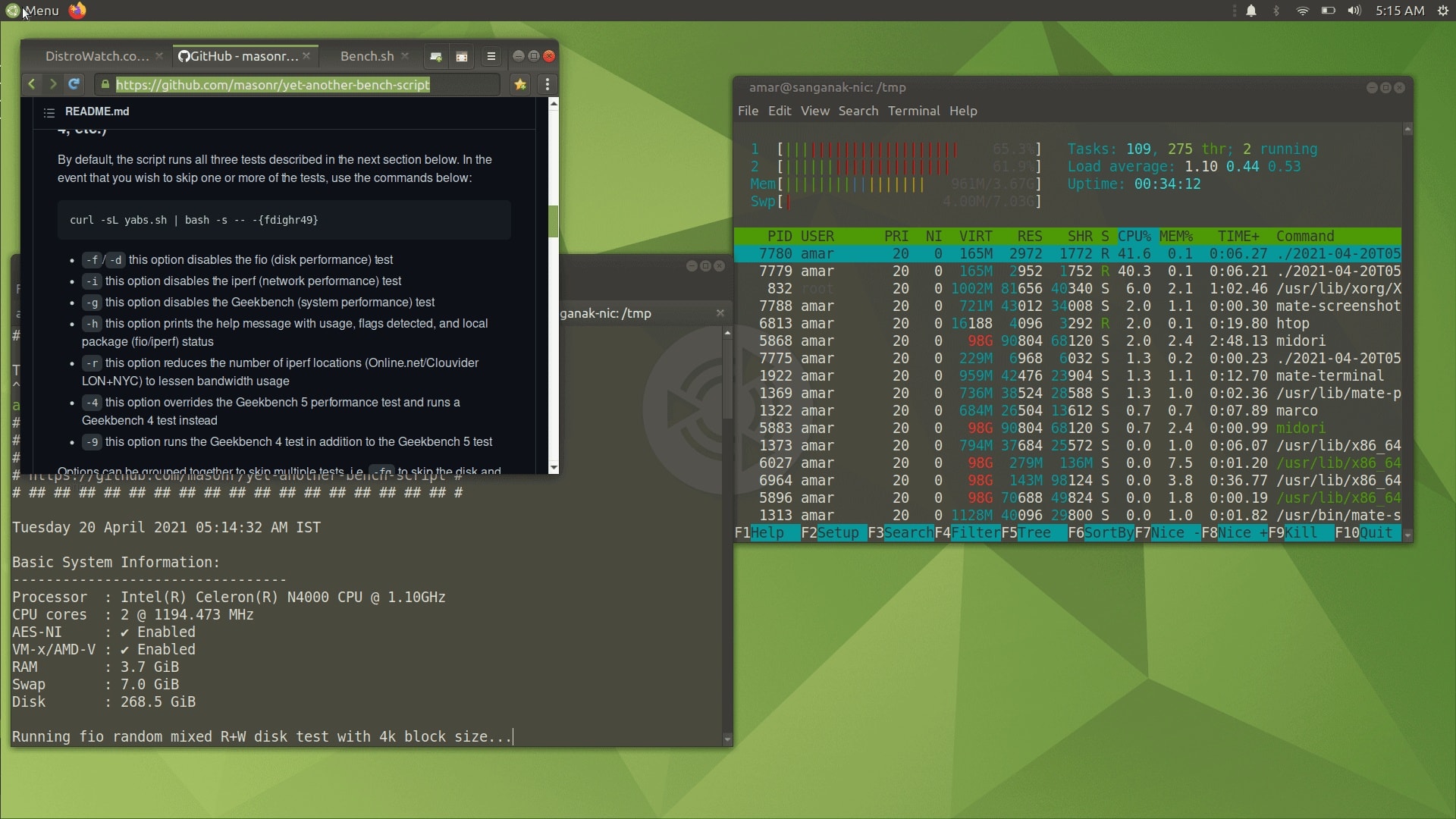This screenshot has height=819, width=1456.
Task: Open Search menu in htop terminal
Action: [858, 111]
